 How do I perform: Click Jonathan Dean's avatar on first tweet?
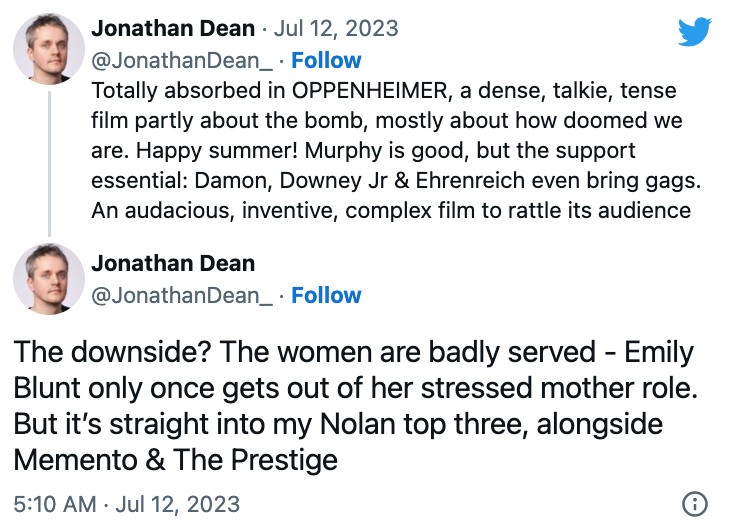pyautogui.click(x=49, y=49)
